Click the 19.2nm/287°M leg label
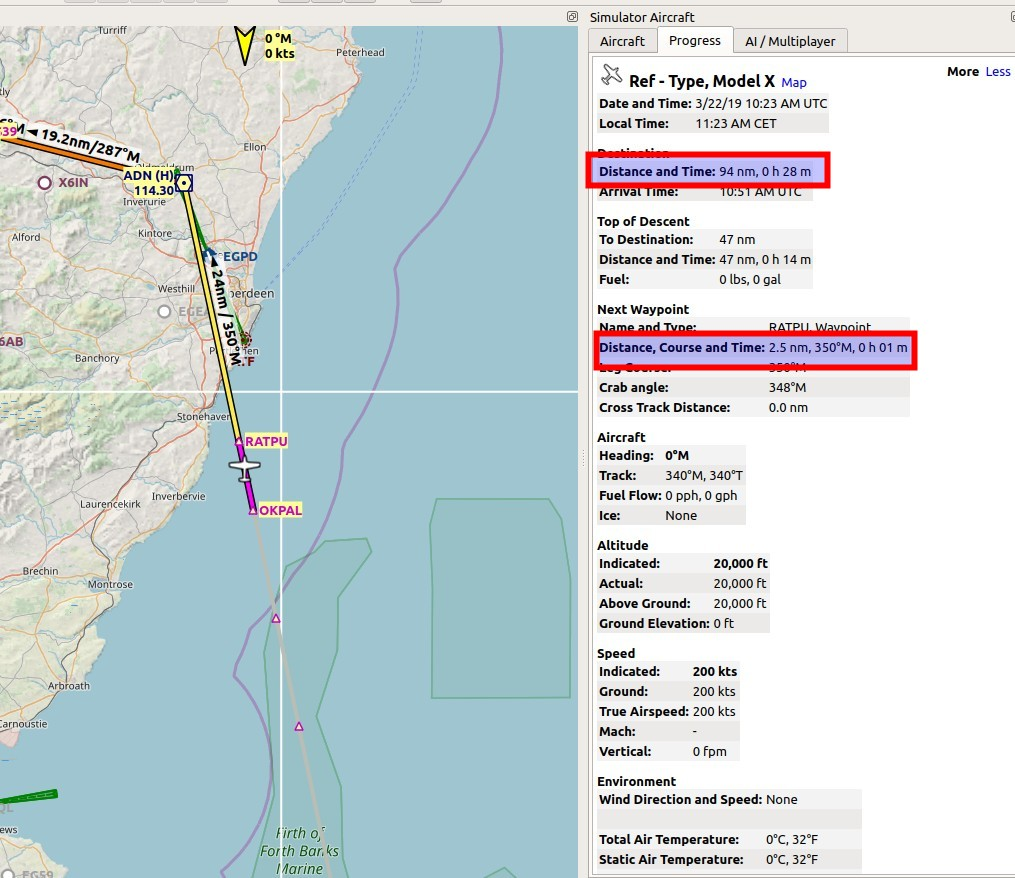 click(85, 144)
